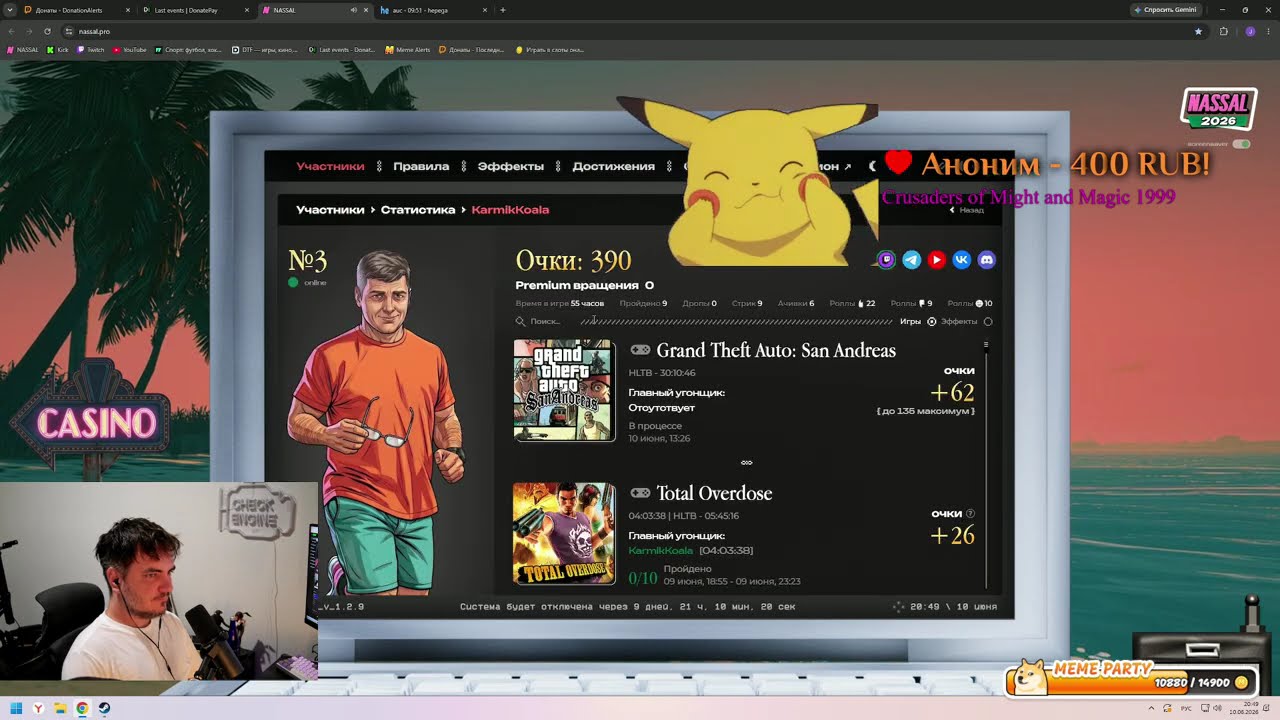Viewport: 1280px width, 720px height.
Task: Open the Meme Alerts bookmark
Action: click(408, 49)
